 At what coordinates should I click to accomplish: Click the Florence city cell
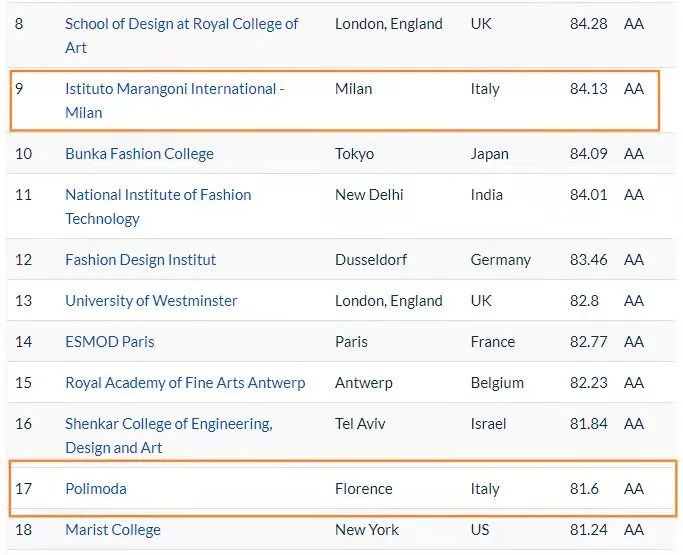pos(364,489)
